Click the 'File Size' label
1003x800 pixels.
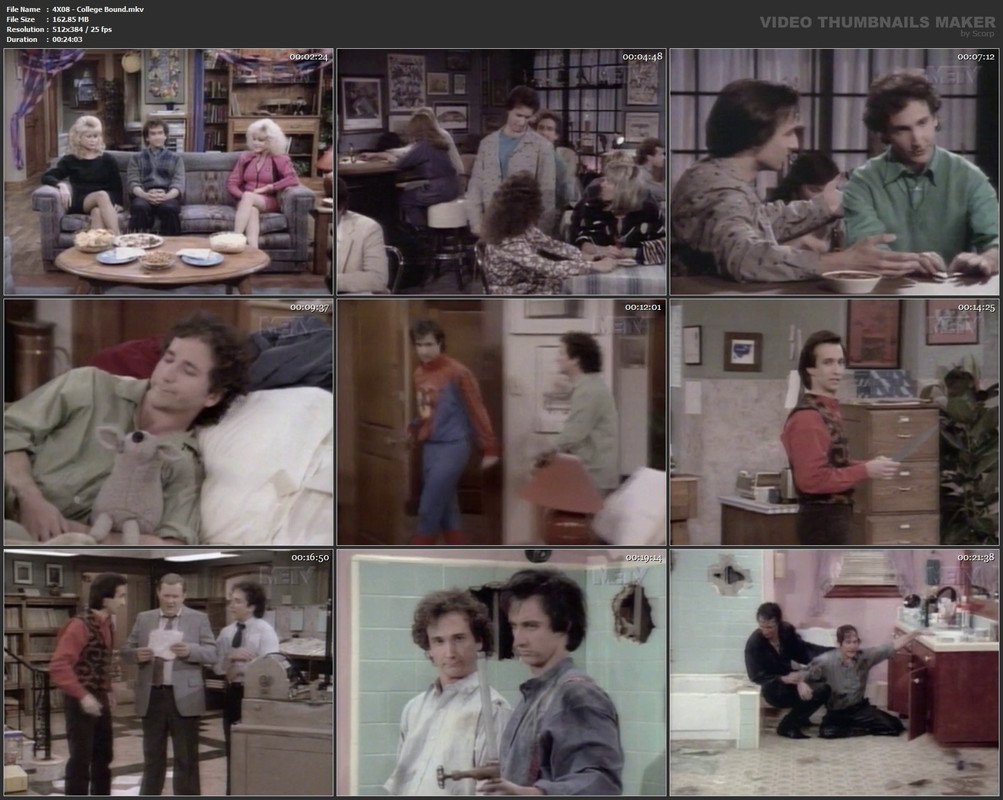pos(20,19)
